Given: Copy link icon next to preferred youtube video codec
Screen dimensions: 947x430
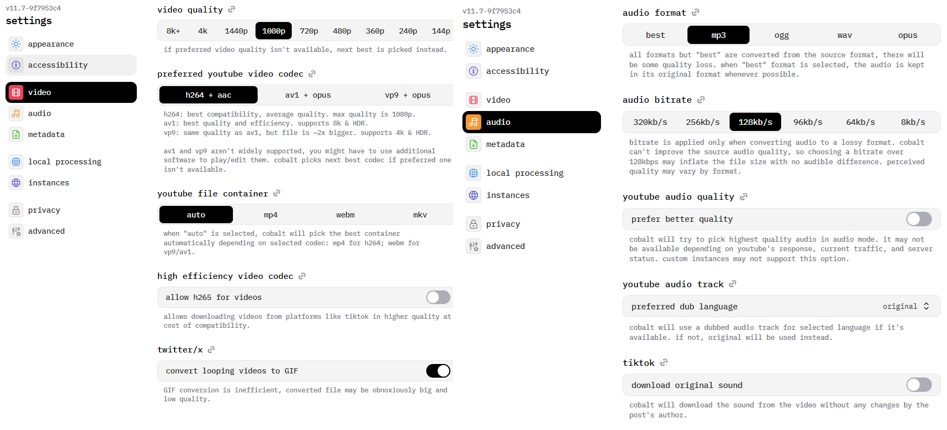Looking at the screenshot, I should (x=312, y=74).
